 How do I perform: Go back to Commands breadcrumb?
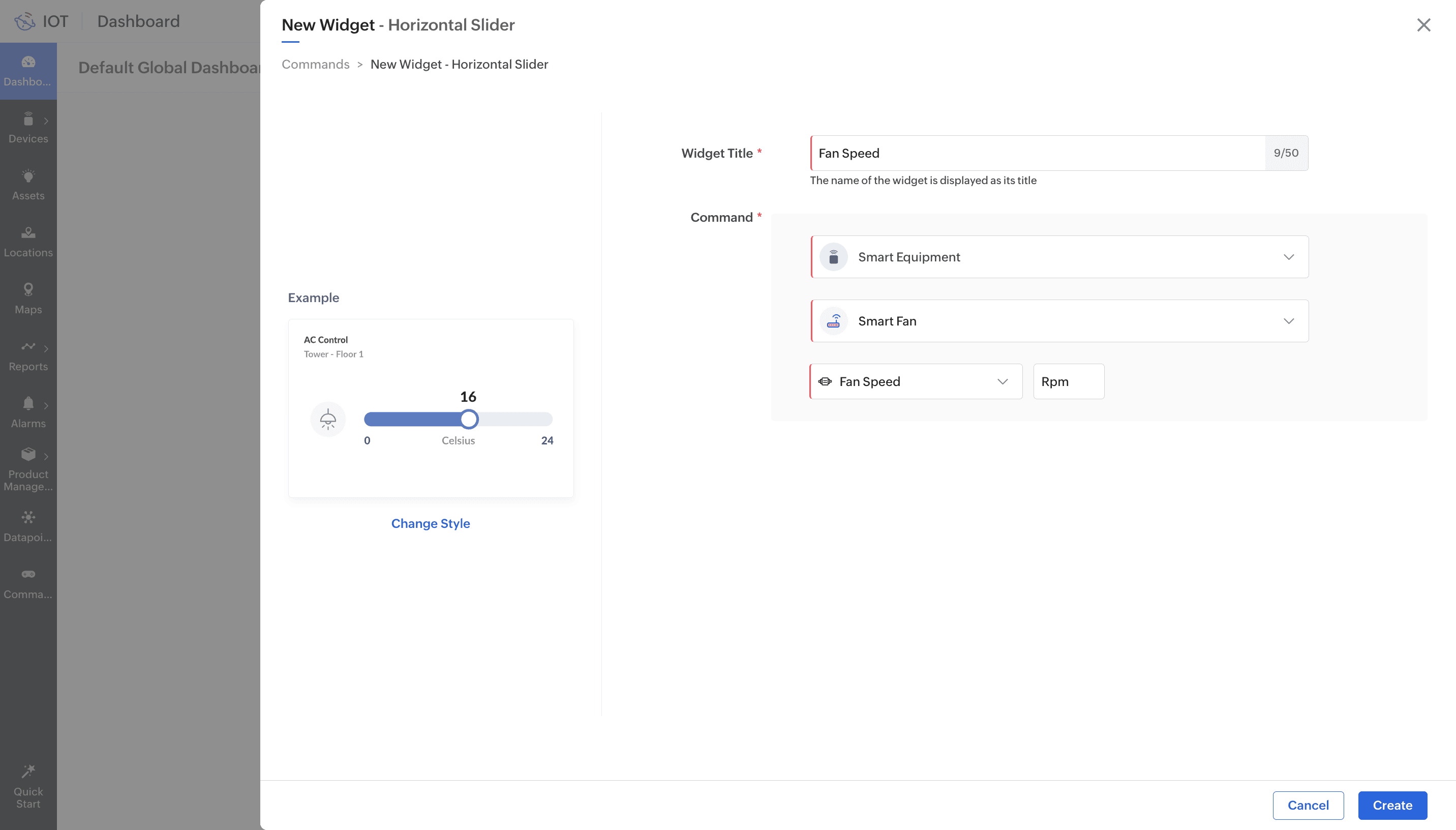pyautogui.click(x=315, y=65)
